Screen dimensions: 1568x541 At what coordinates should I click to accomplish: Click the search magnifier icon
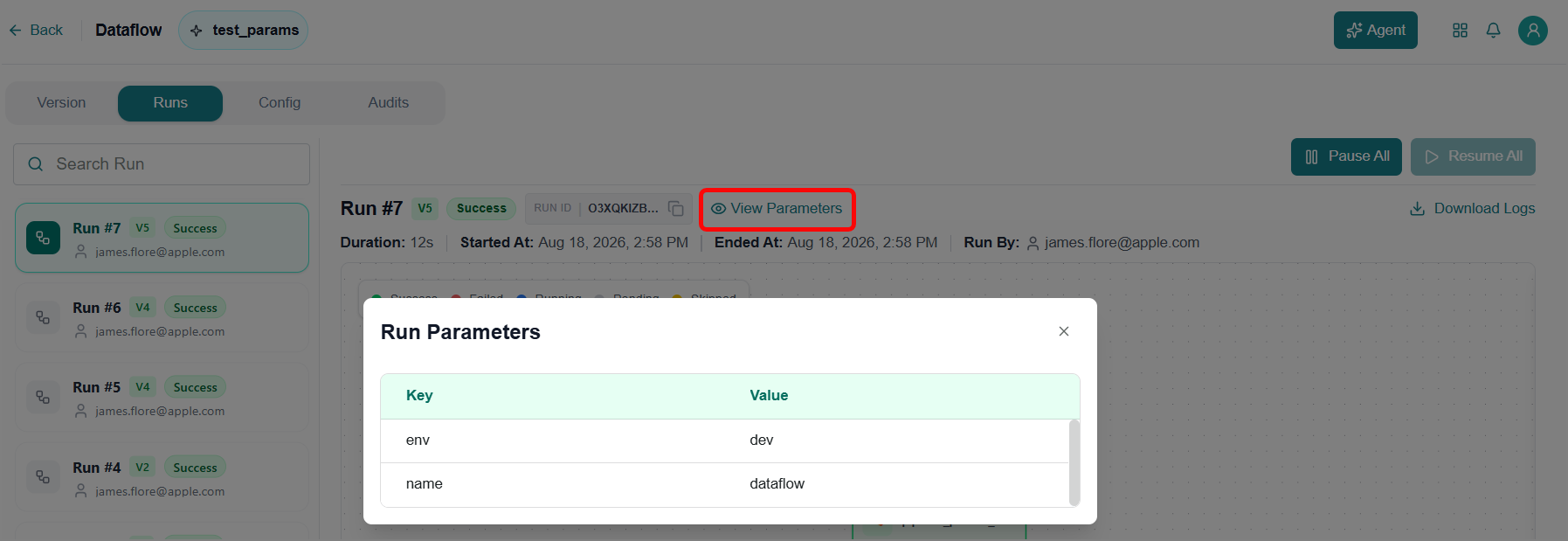[36, 164]
